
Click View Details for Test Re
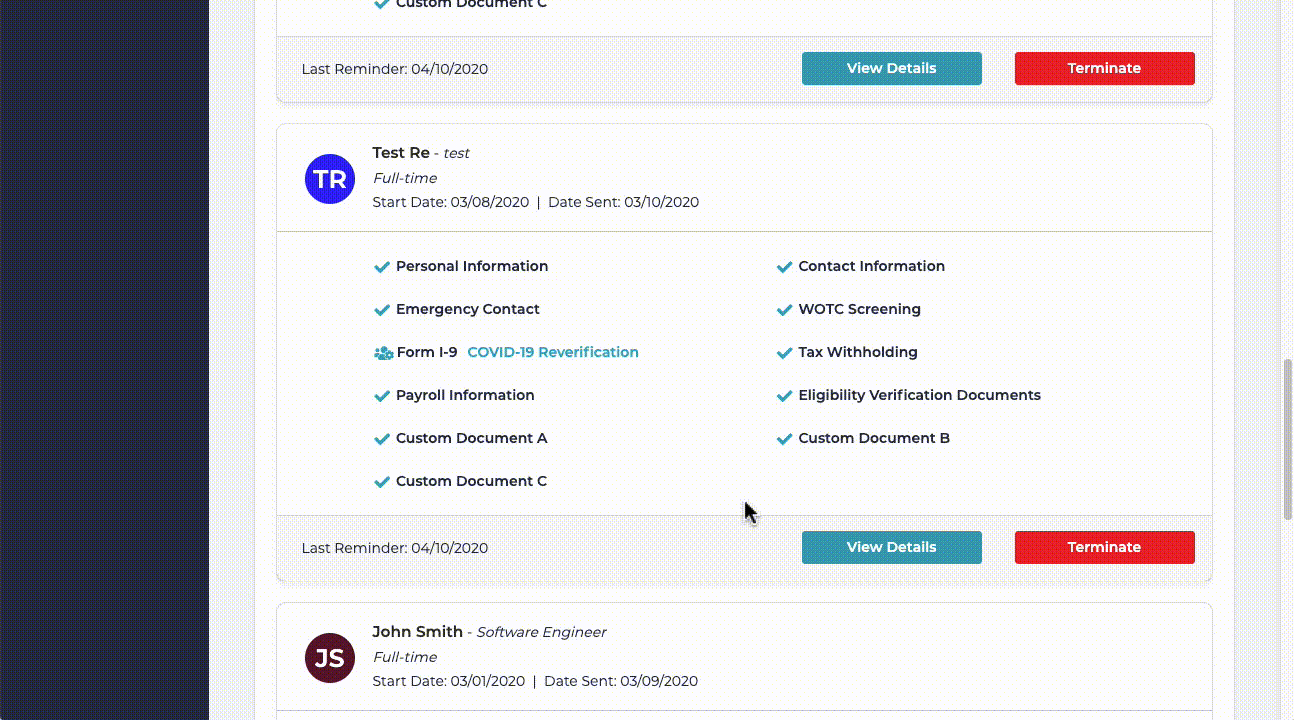tap(891, 547)
